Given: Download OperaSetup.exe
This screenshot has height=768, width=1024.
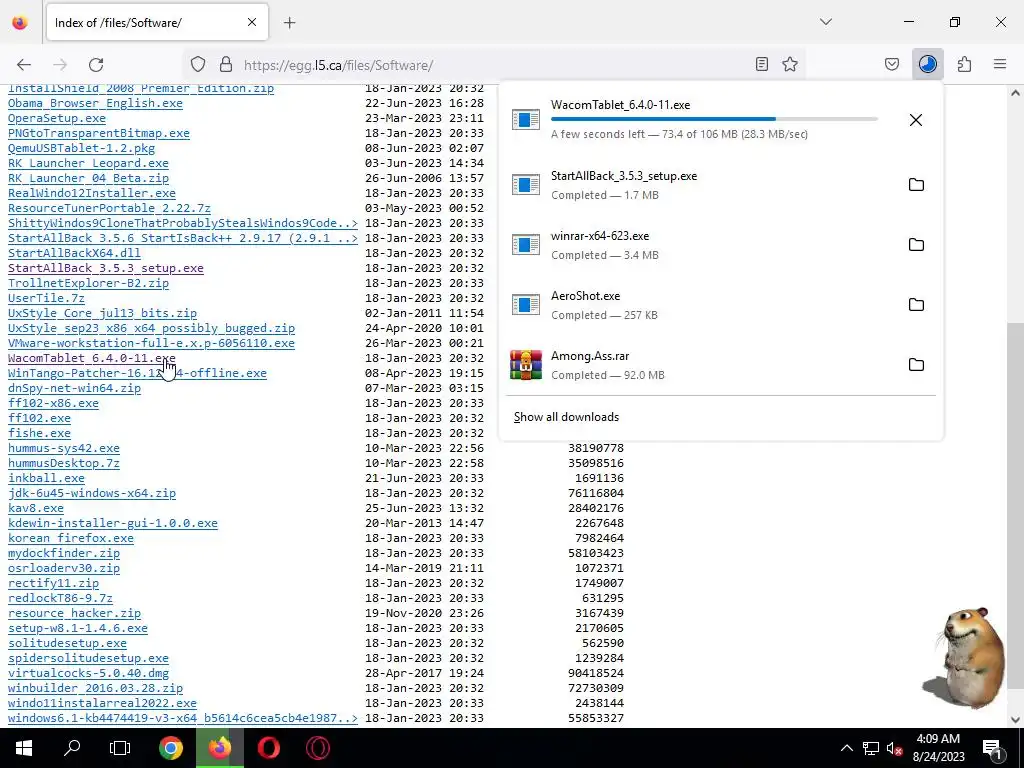Looking at the screenshot, I should pyautogui.click(x=57, y=118).
